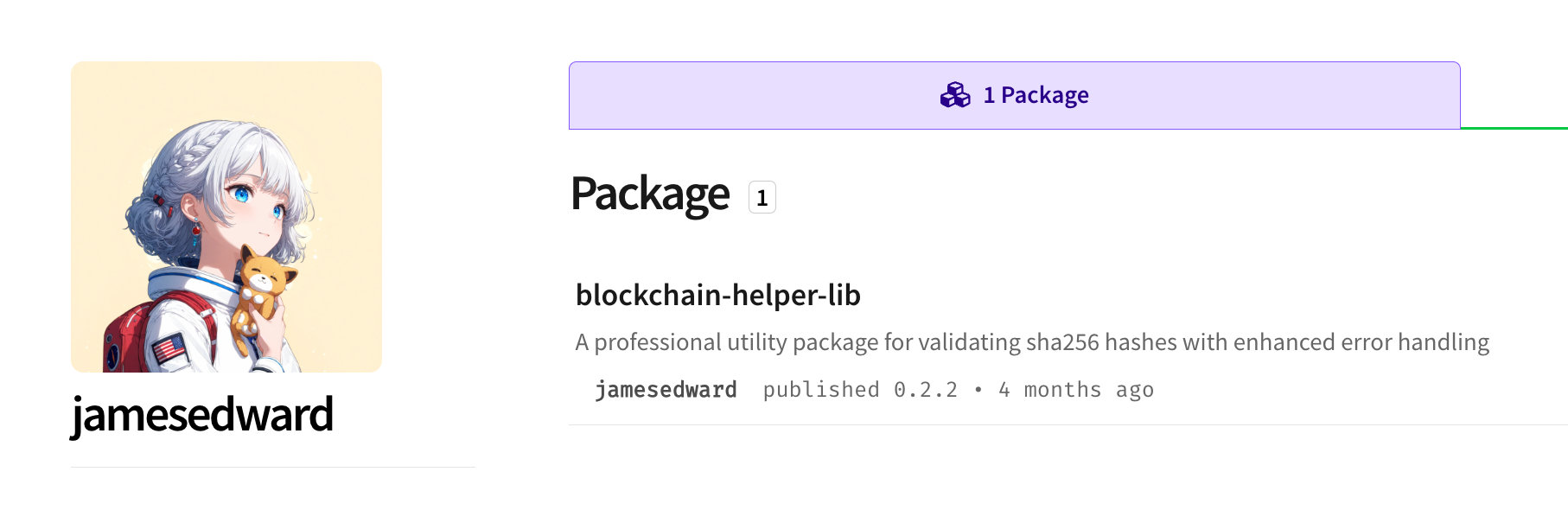Screen dimensions: 1568x510
Task: Open the blockchain-helper-lib package link
Action: (717, 296)
